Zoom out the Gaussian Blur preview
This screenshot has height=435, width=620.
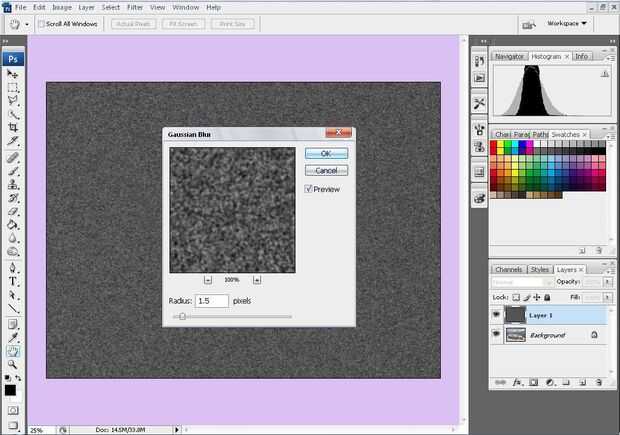pyautogui.click(x=207, y=280)
